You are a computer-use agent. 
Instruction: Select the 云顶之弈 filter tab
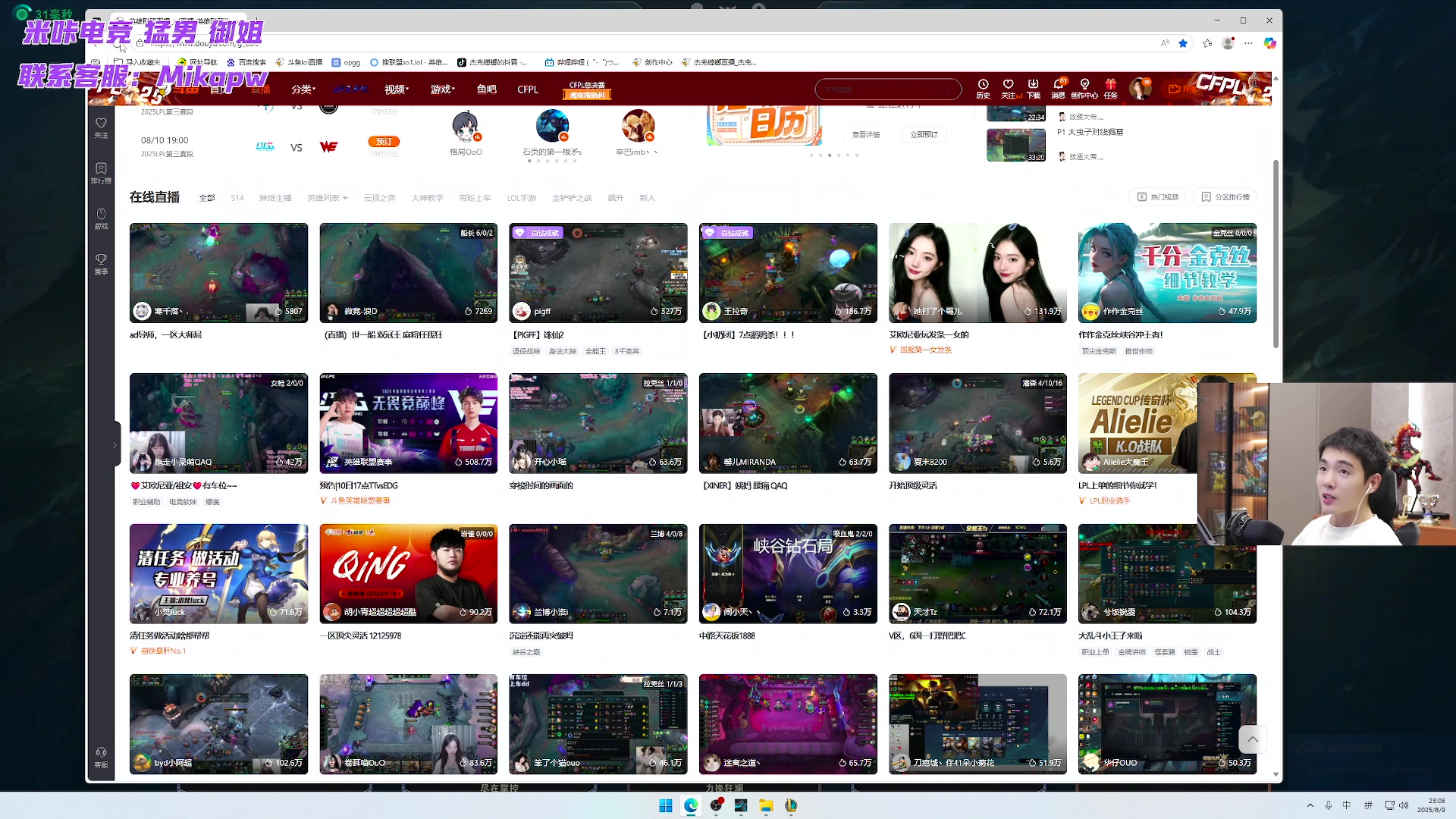(379, 198)
